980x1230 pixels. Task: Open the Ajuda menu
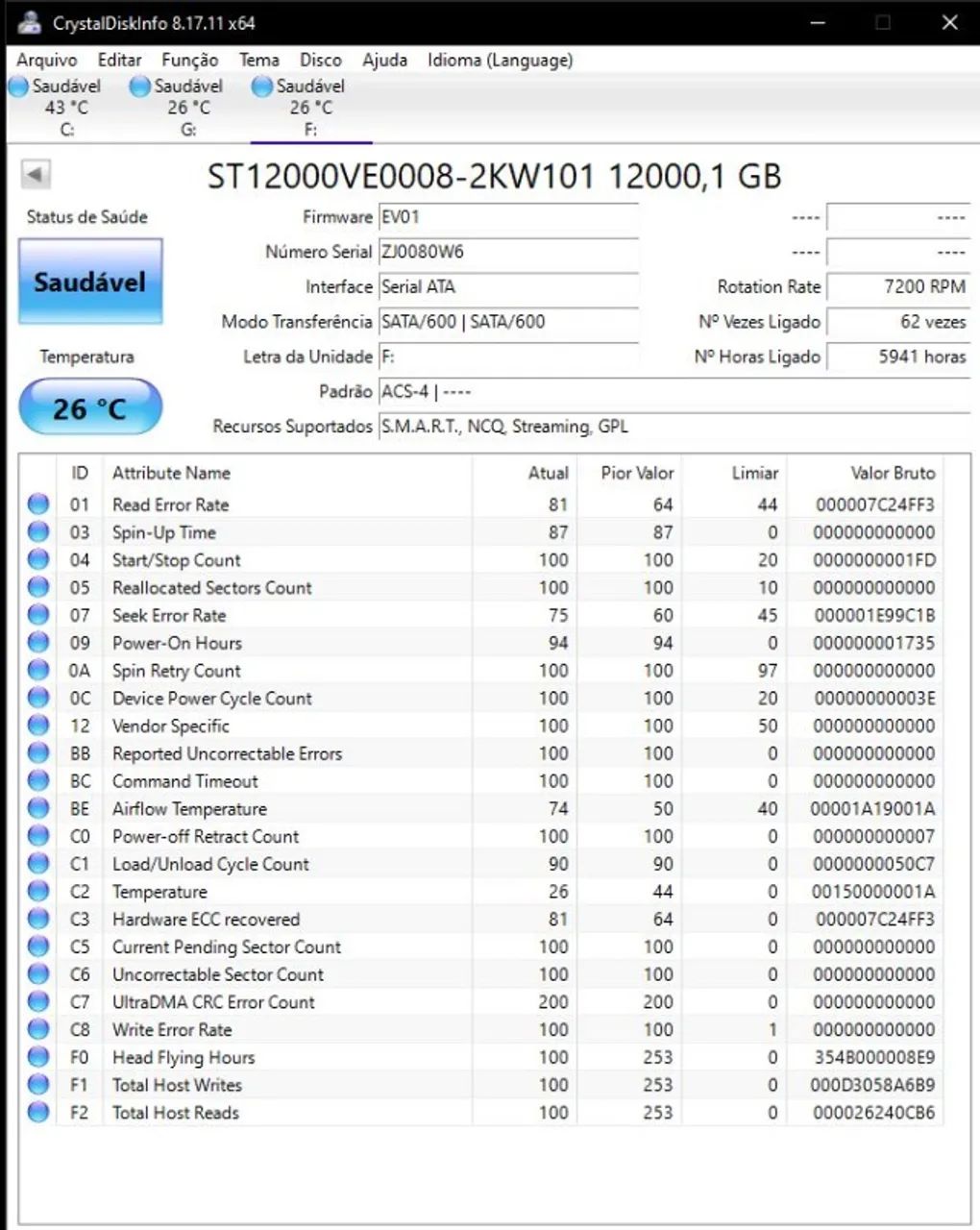pyautogui.click(x=383, y=60)
